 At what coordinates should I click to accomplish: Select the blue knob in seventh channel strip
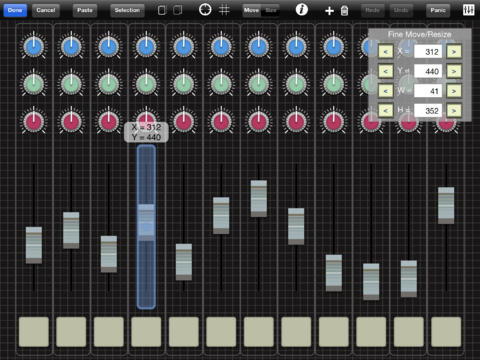pyautogui.click(x=259, y=46)
